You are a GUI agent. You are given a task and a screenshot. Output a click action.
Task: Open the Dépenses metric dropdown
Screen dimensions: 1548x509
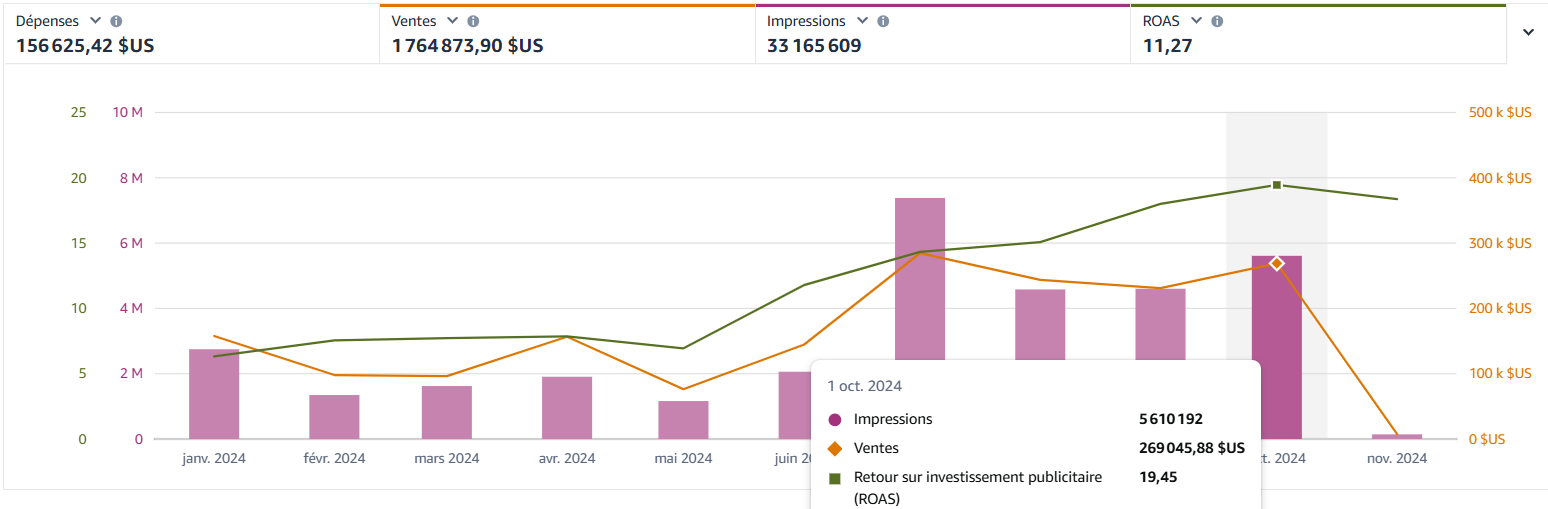pos(95,21)
